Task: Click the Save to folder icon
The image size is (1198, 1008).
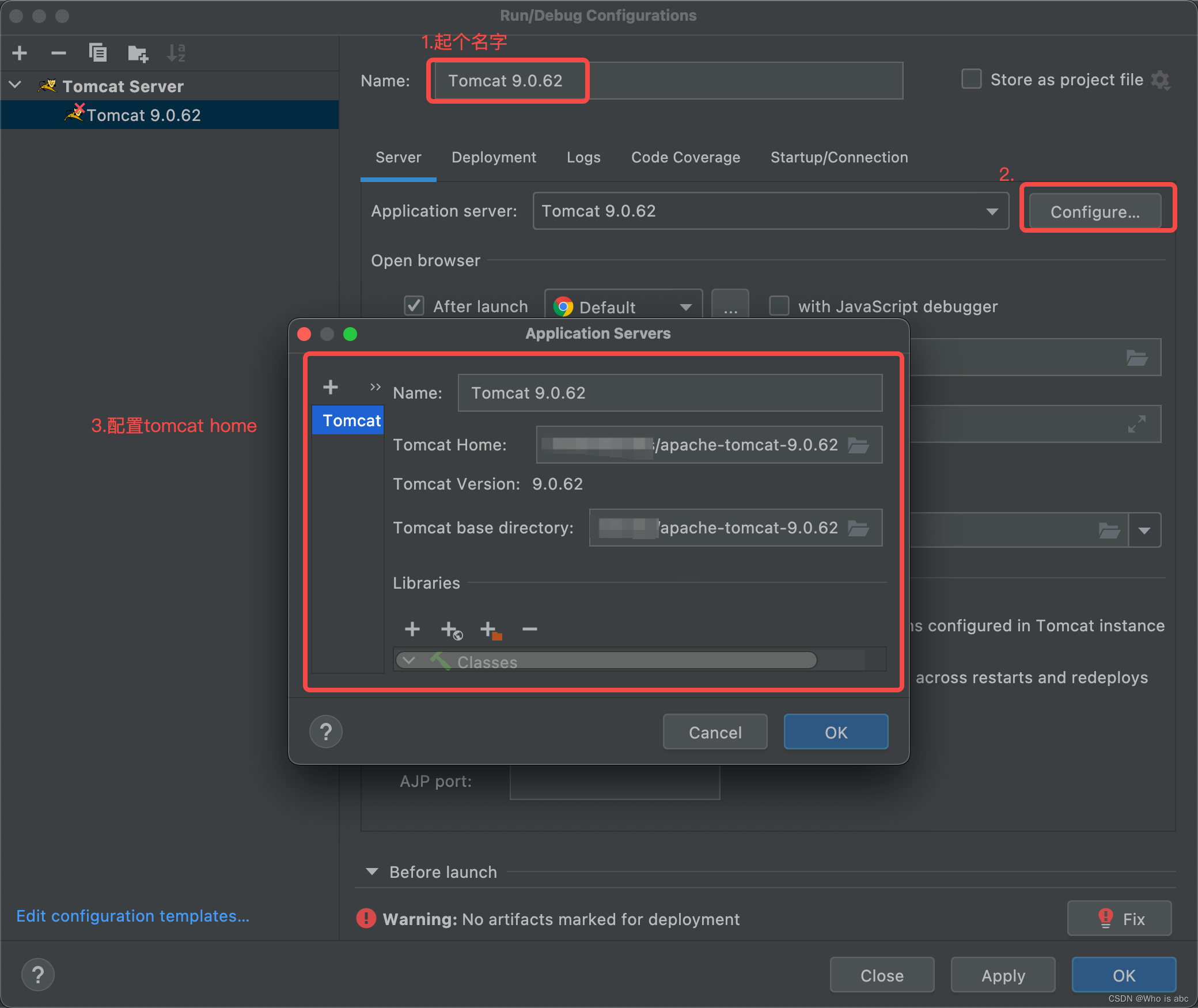Action: (x=138, y=54)
